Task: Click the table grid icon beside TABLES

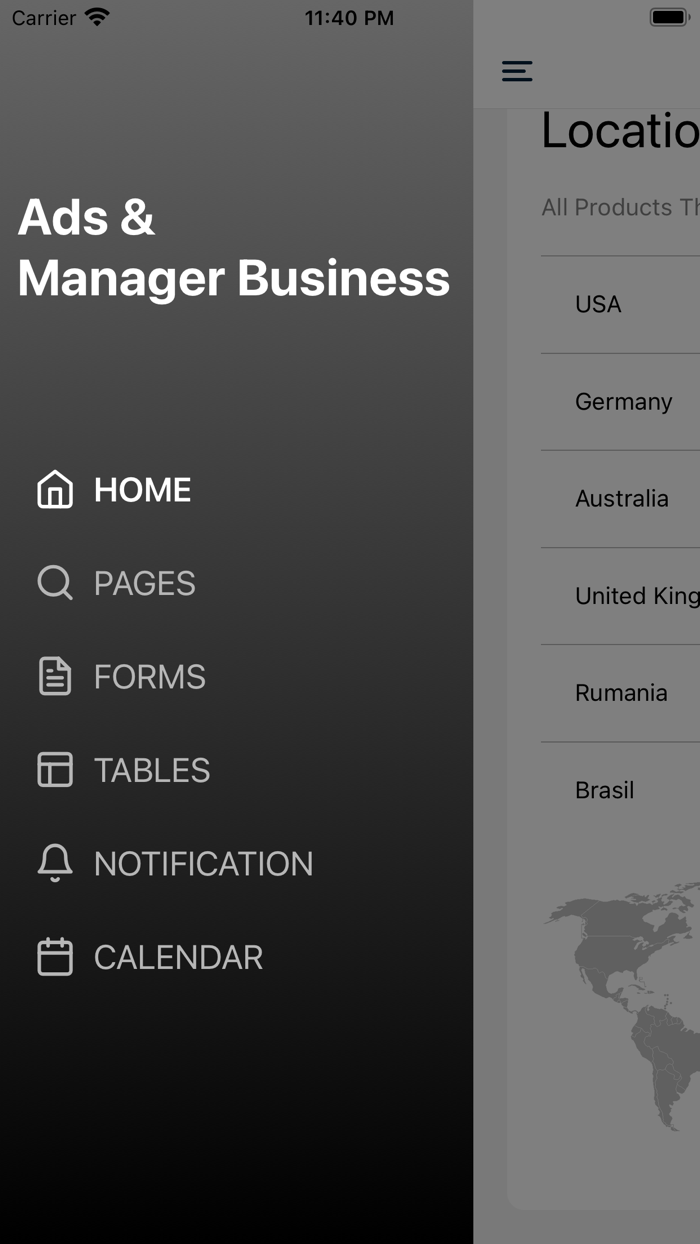Action: pos(54,770)
